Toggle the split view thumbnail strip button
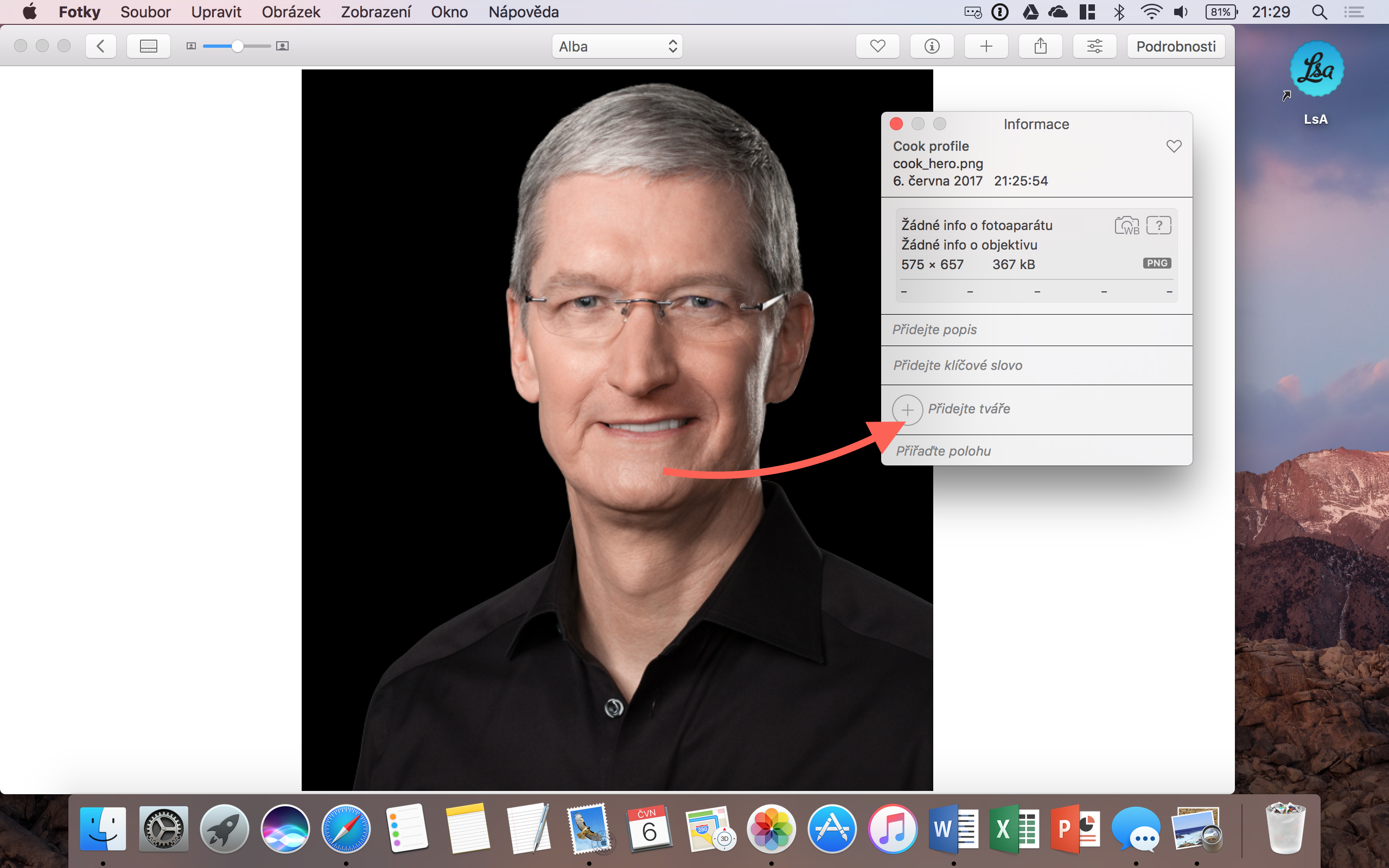Screen dimensions: 1389x868 point(148,46)
